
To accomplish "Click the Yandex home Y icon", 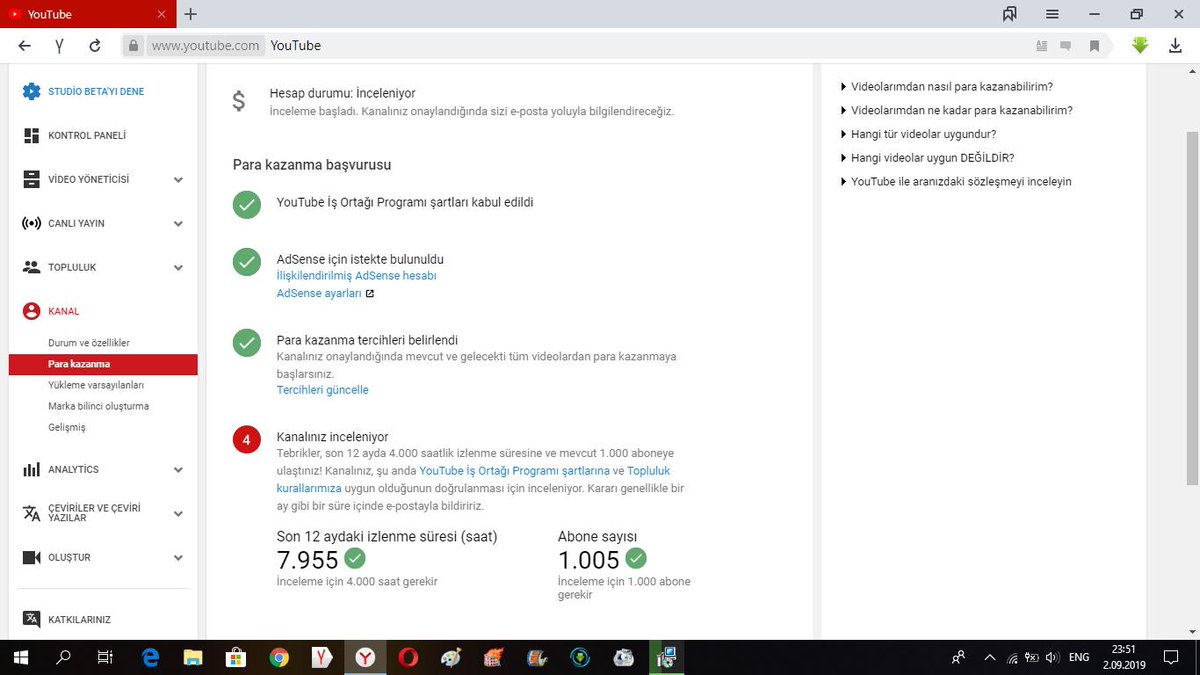I will (x=60, y=45).
